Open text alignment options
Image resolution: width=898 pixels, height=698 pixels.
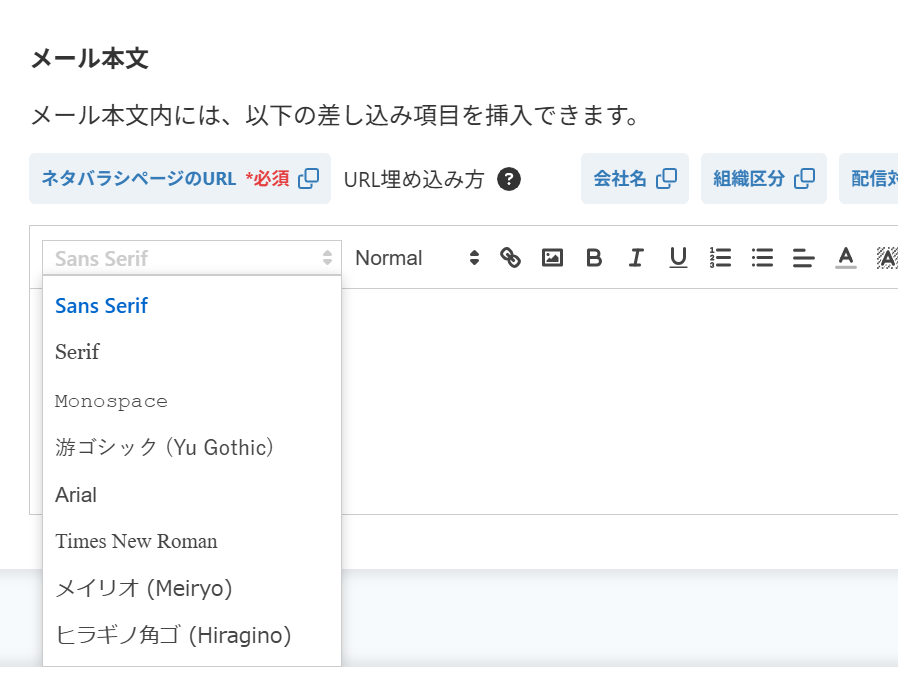tap(804, 258)
